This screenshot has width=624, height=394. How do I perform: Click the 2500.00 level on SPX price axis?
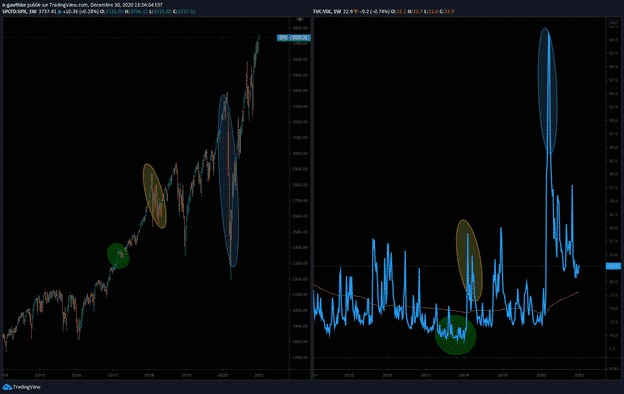(300, 232)
